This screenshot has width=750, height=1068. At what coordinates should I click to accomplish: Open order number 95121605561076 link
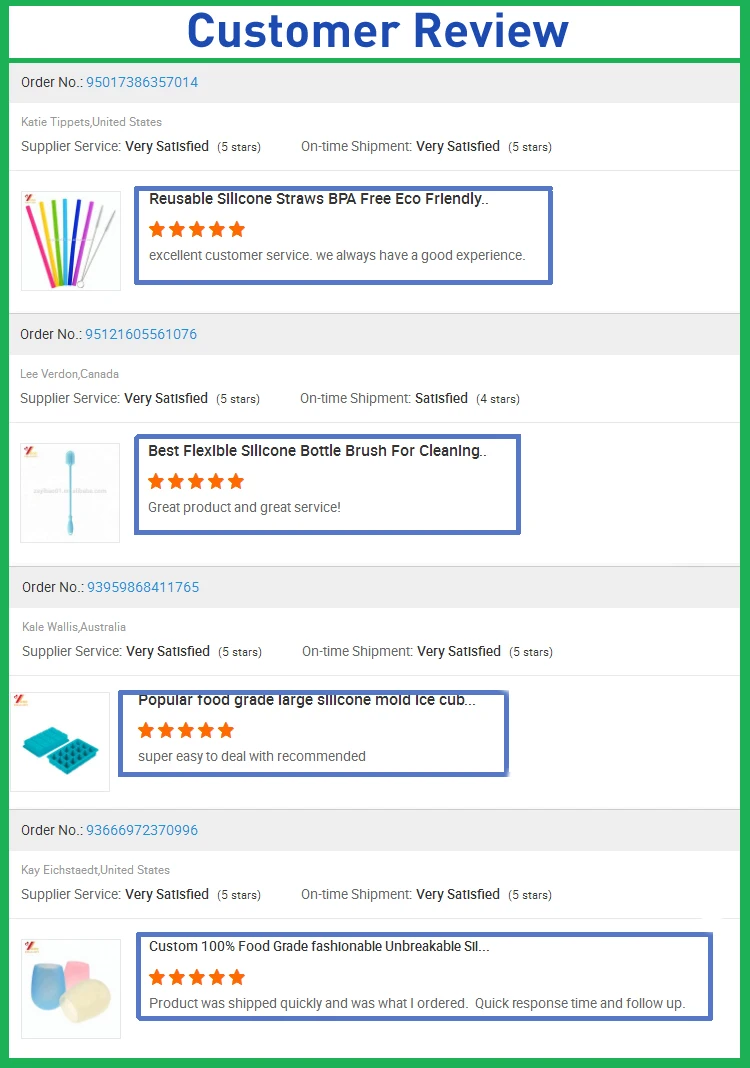pos(140,334)
